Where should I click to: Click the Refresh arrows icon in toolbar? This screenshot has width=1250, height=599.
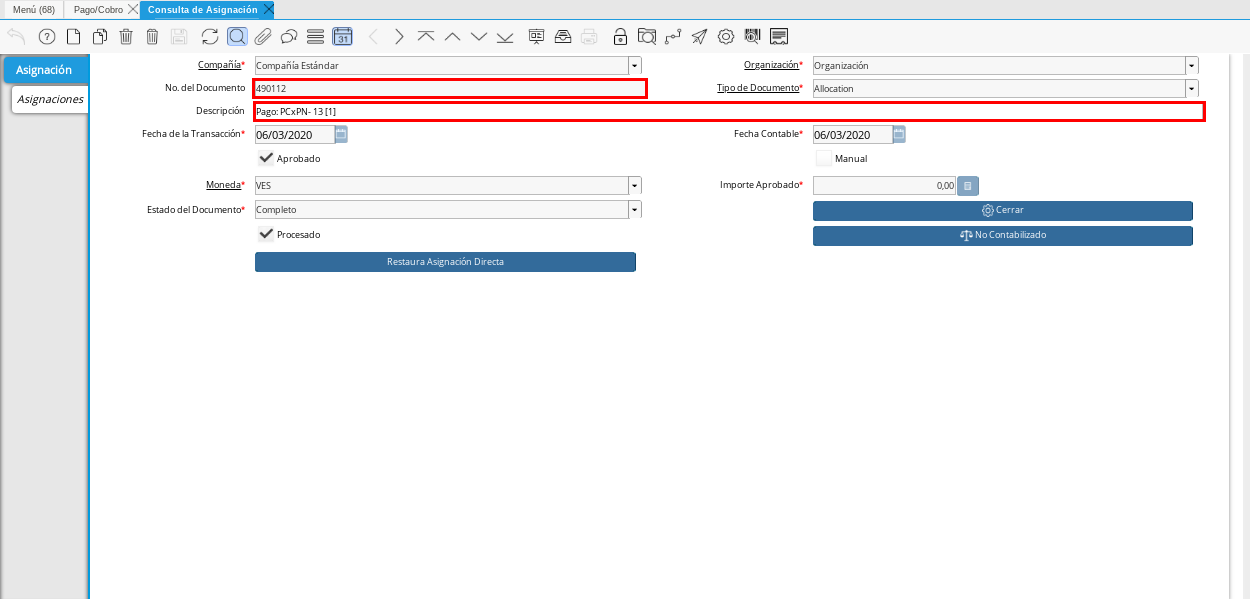(210, 37)
